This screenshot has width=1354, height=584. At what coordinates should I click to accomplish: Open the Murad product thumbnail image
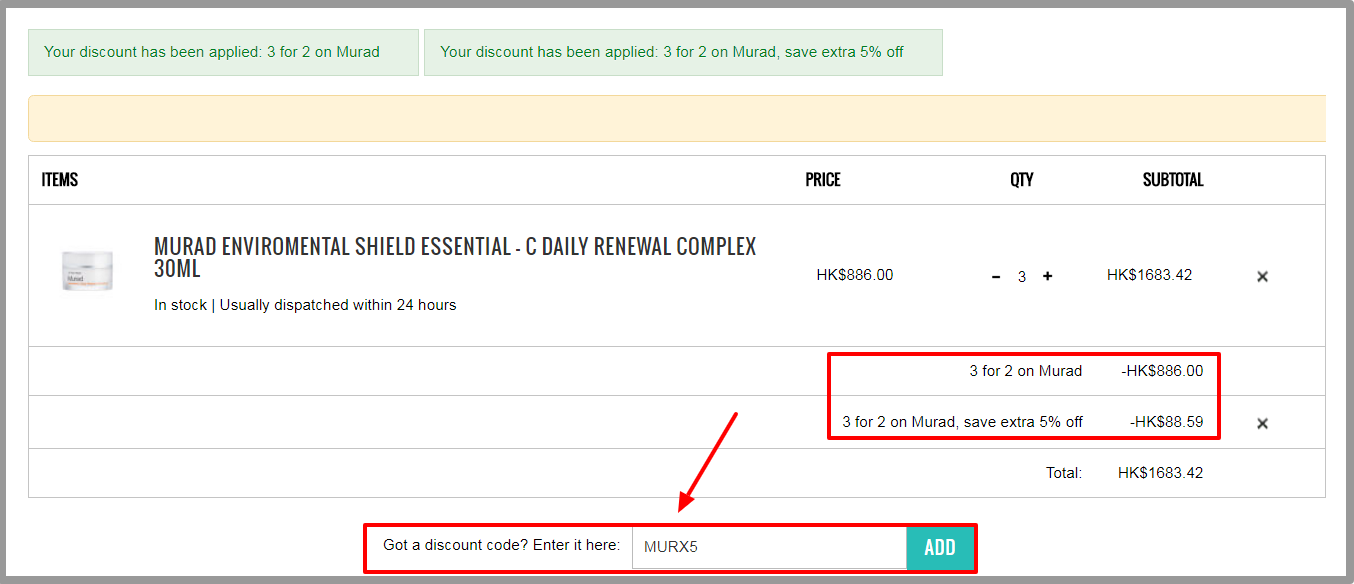[86, 270]
